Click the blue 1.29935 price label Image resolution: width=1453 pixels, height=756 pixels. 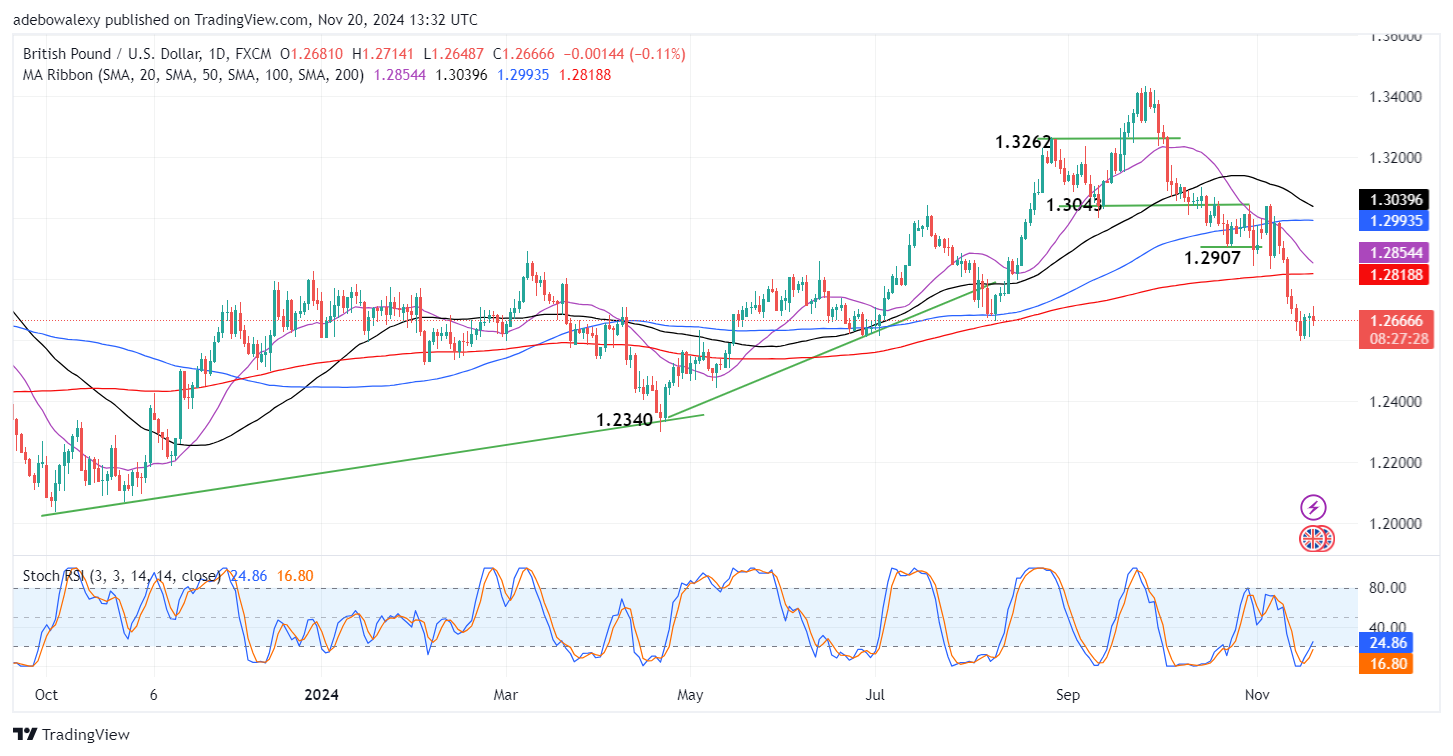tap(1393, 220)
